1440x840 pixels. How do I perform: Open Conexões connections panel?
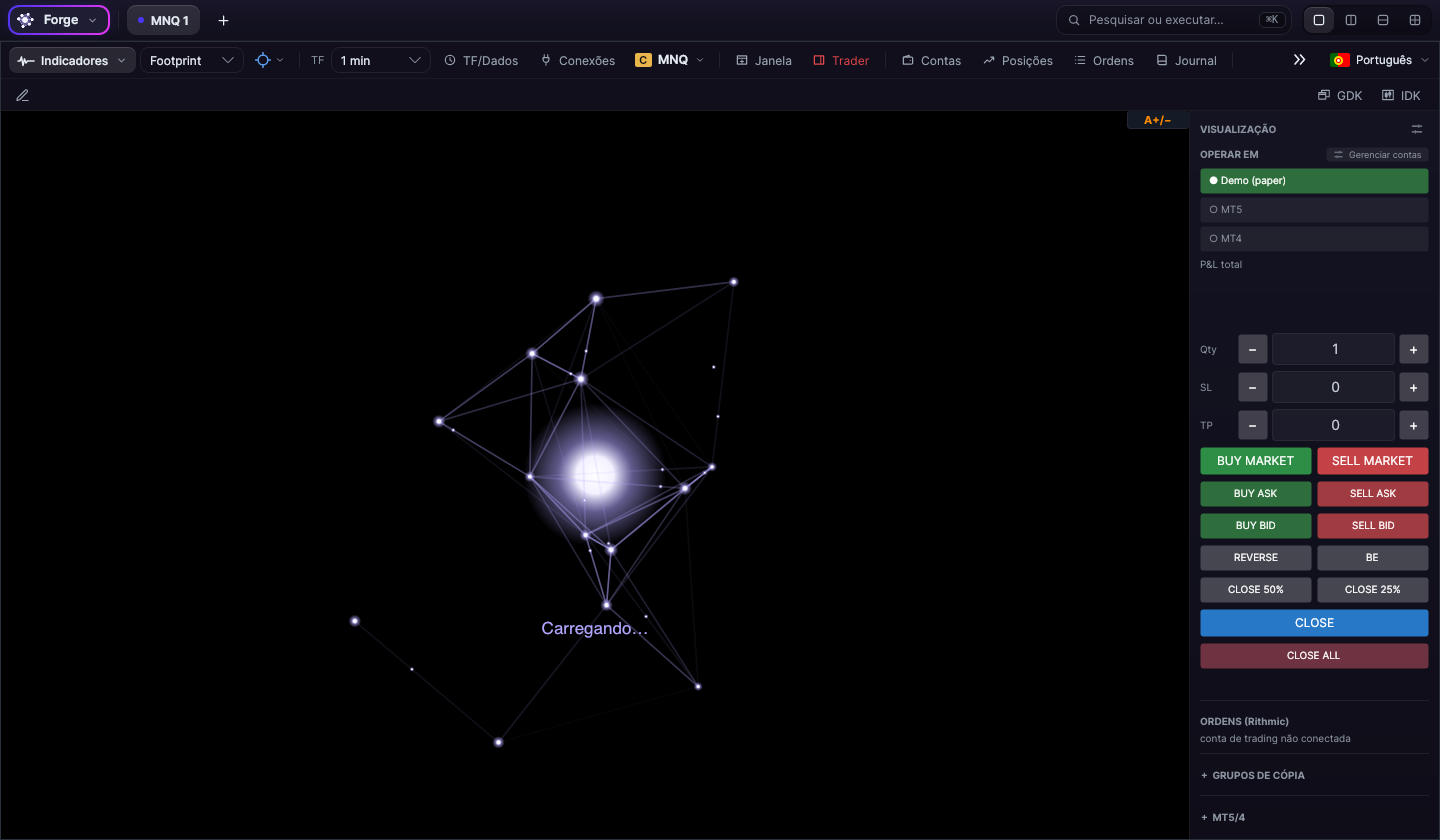pyautogui.click(x=578, y=60)
